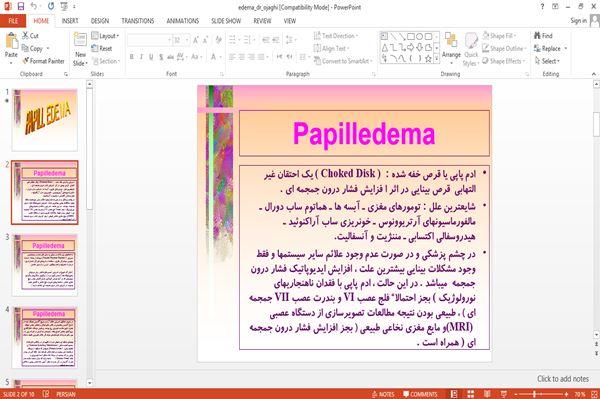Image resolution: width=600 pixels, height=399 pixels.
Task: Select the rectangle shape in shapes gallery
Action: click(411, 37)
